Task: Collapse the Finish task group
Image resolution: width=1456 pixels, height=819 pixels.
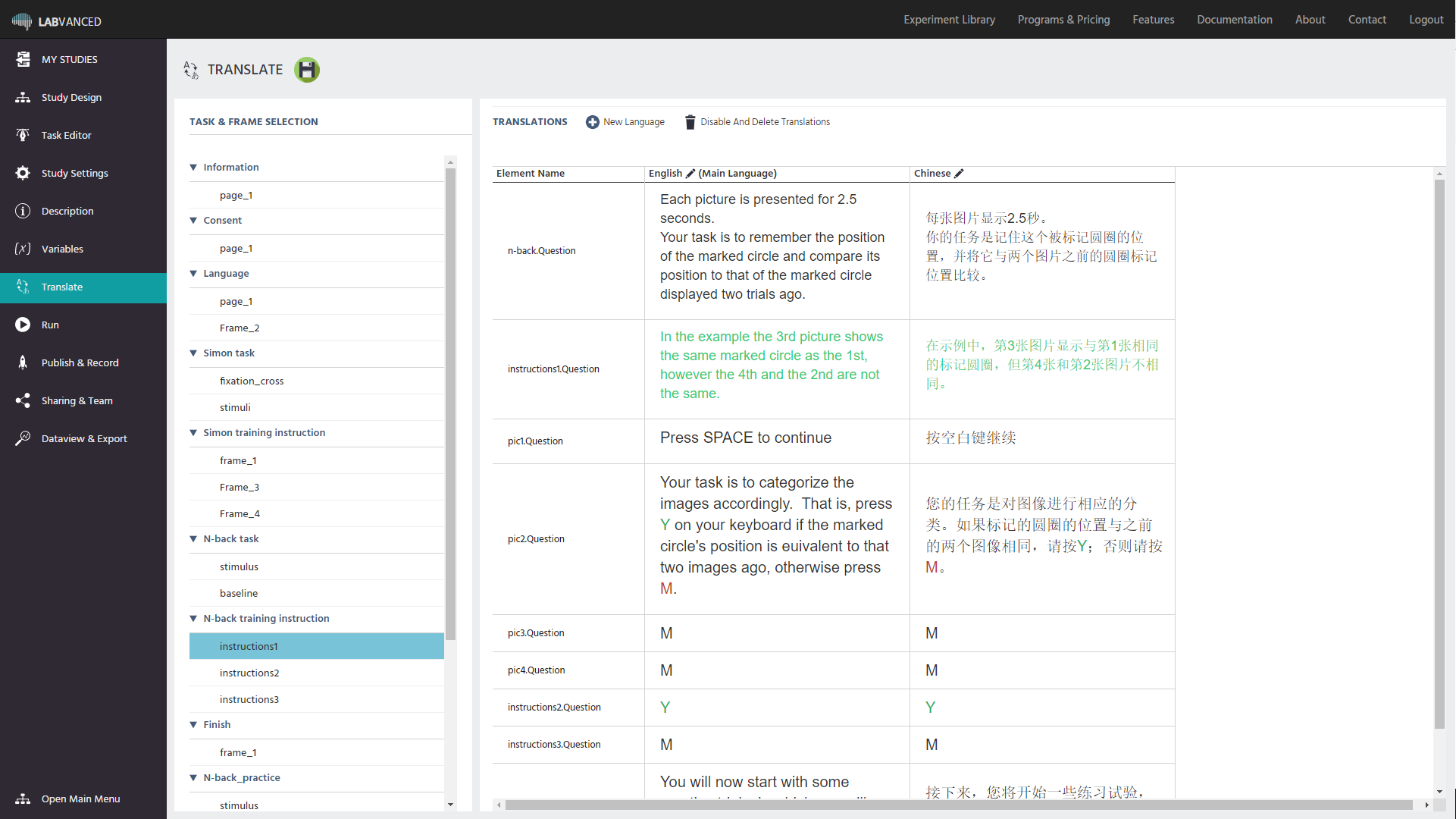Action: (x=193, y=725)
